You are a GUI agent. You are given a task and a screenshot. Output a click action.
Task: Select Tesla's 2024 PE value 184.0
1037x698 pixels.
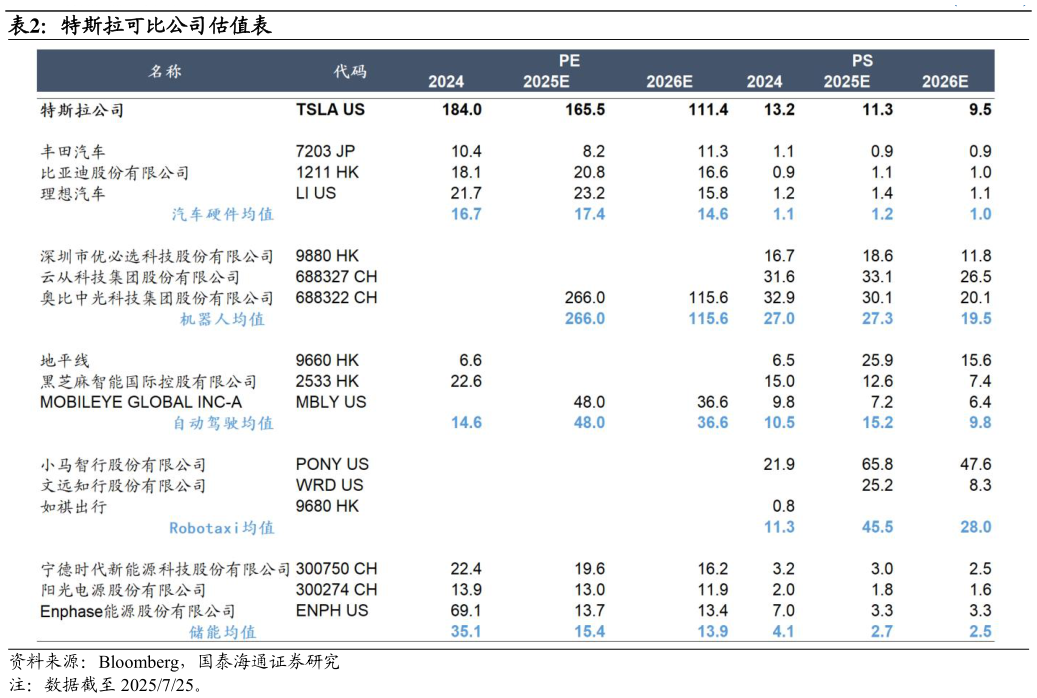[461, 110]
